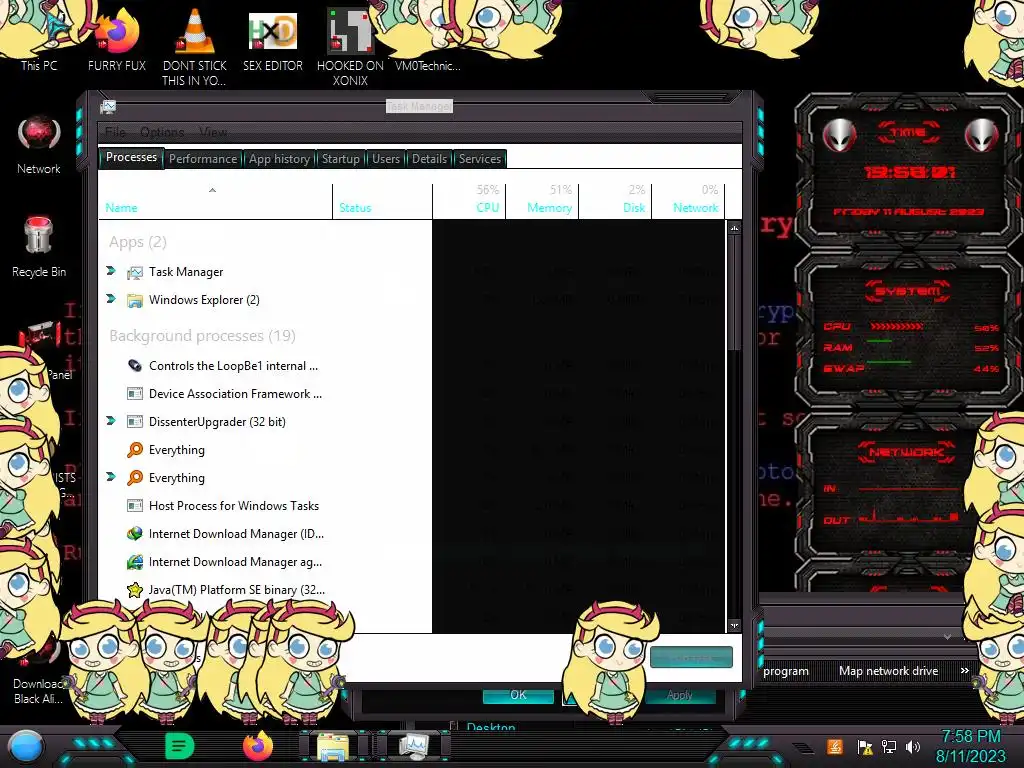Click the Start orb on the taskbar
This screenshot has width=1024, height=768.
pos(26,746)
